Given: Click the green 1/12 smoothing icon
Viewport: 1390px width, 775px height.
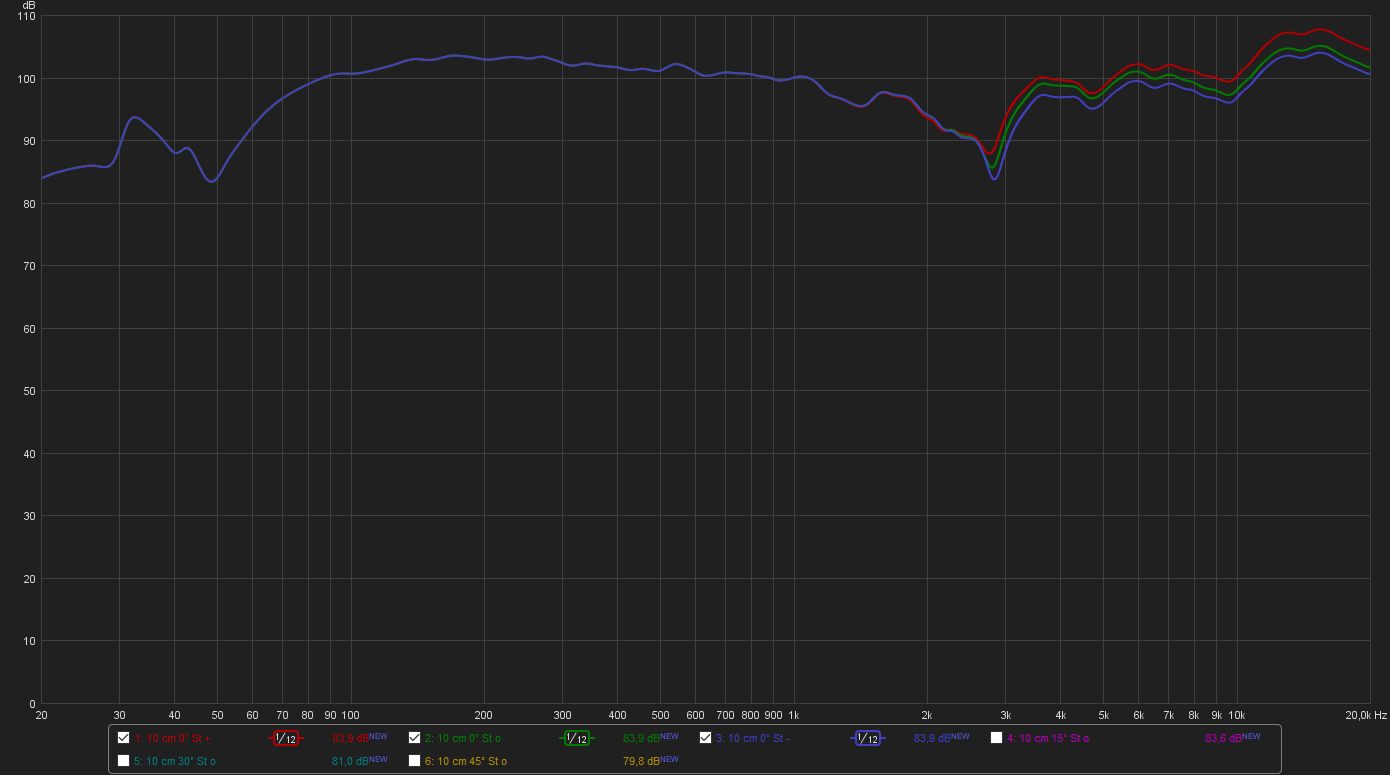Looking at the screenshot, I should (576, 738).
